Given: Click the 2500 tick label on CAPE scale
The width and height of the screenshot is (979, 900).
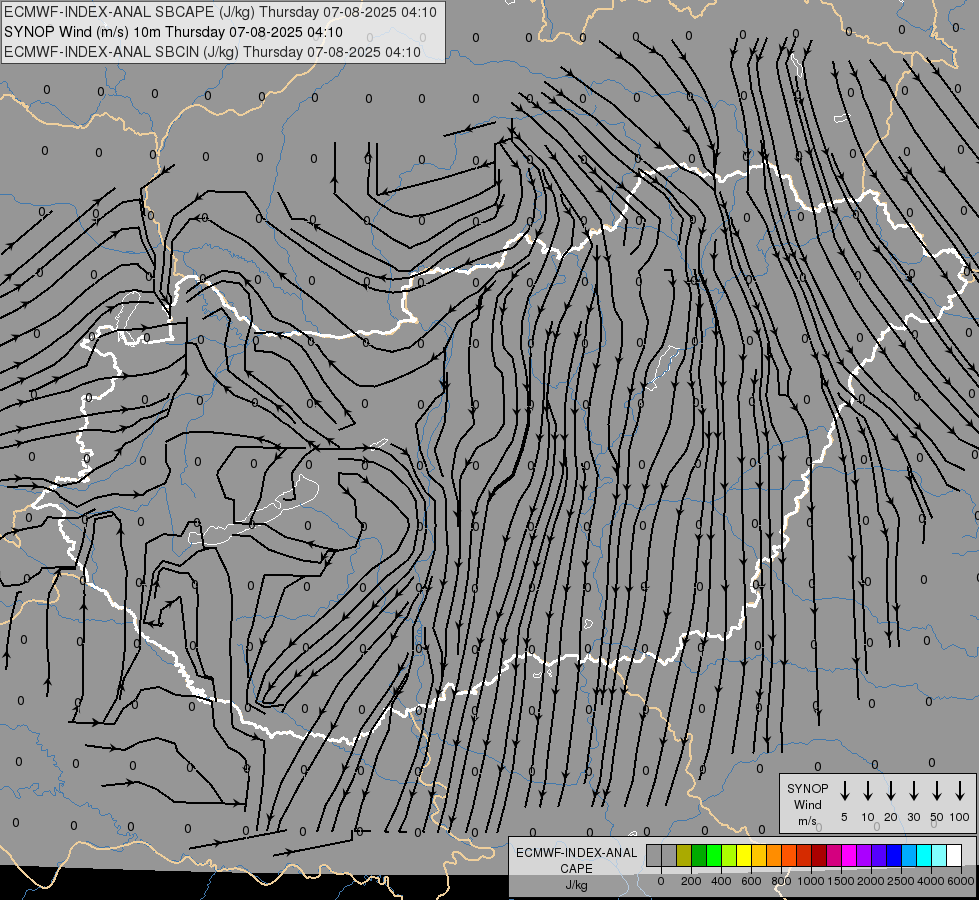Looking at the screenshot, I should click(901, 881).
